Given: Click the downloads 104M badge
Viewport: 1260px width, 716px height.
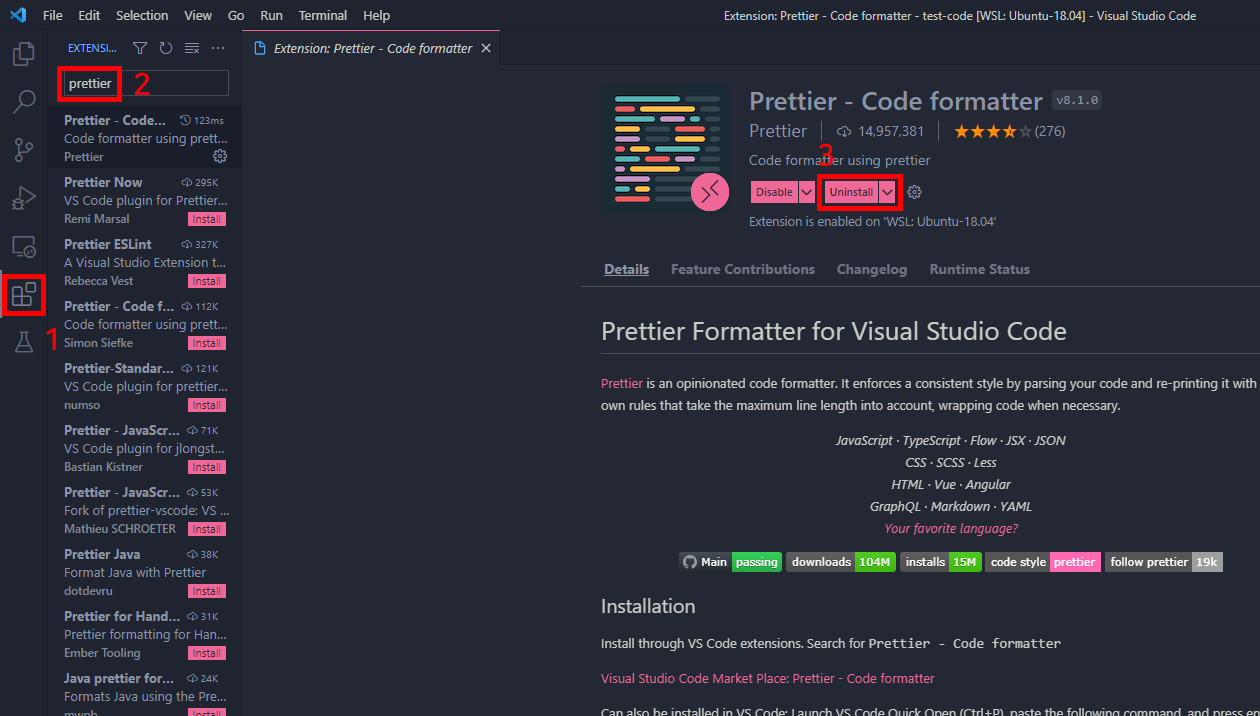Looking at the screenshot, I should click(840, 562).
